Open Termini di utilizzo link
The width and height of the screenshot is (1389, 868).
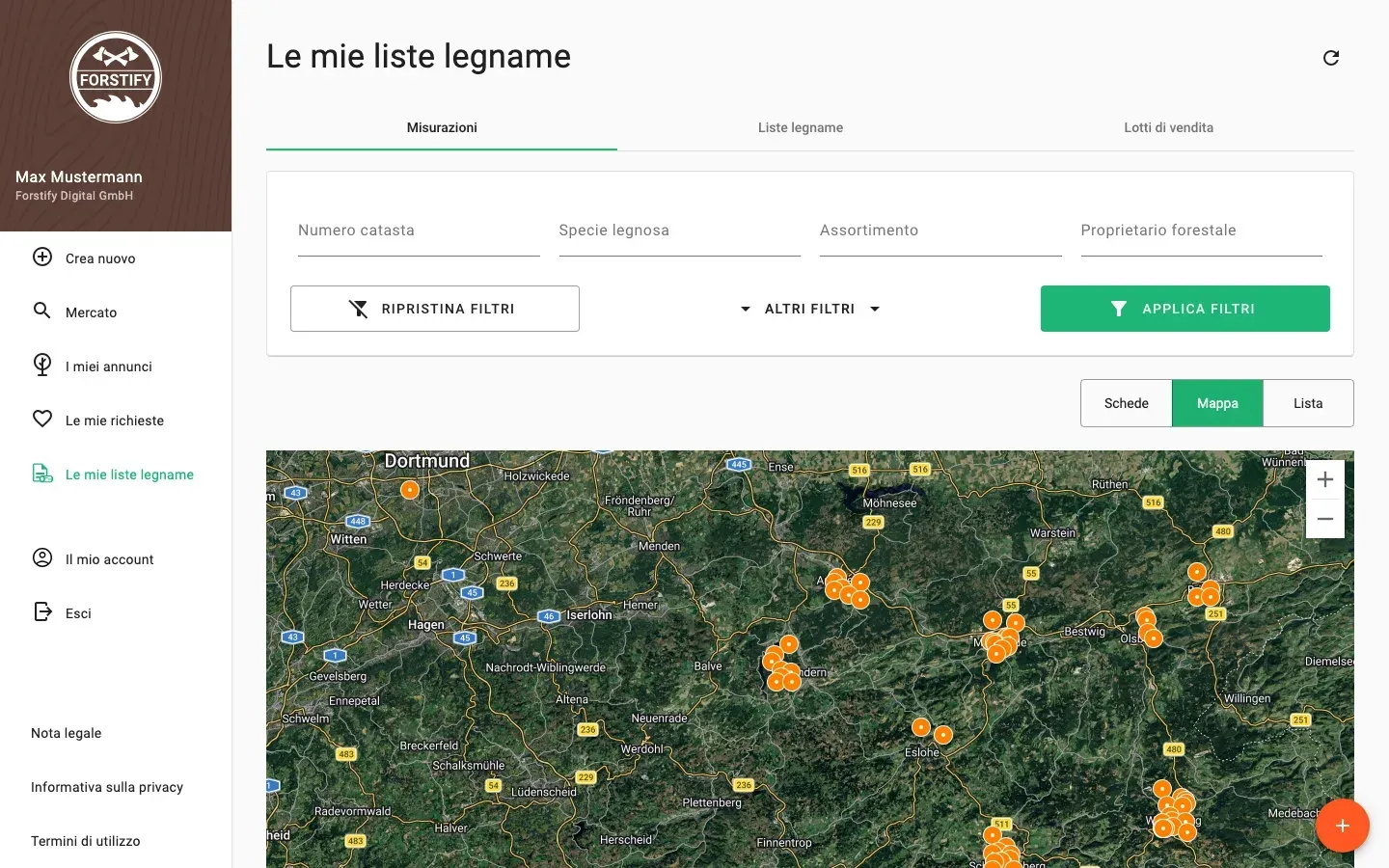click(x=86, y=841)
